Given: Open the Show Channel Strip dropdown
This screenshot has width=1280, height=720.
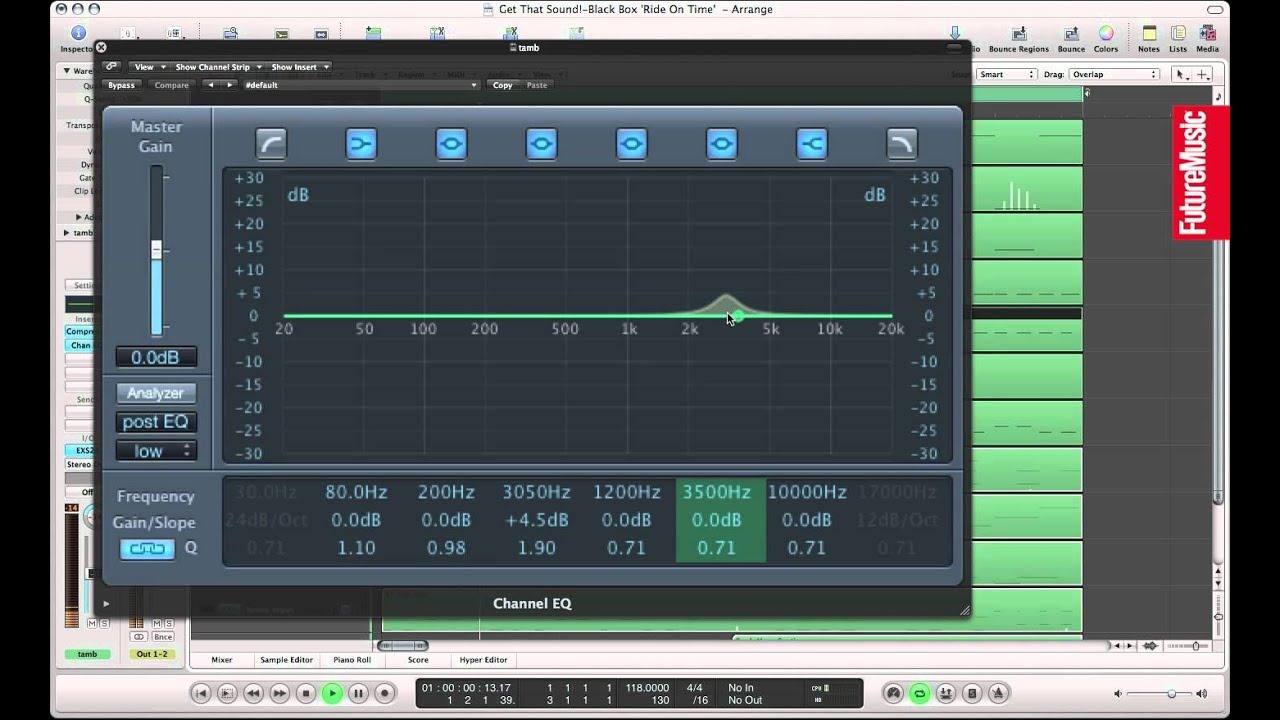Looking at the screenshot, I should pyautogui.click(x=217, y=67).
